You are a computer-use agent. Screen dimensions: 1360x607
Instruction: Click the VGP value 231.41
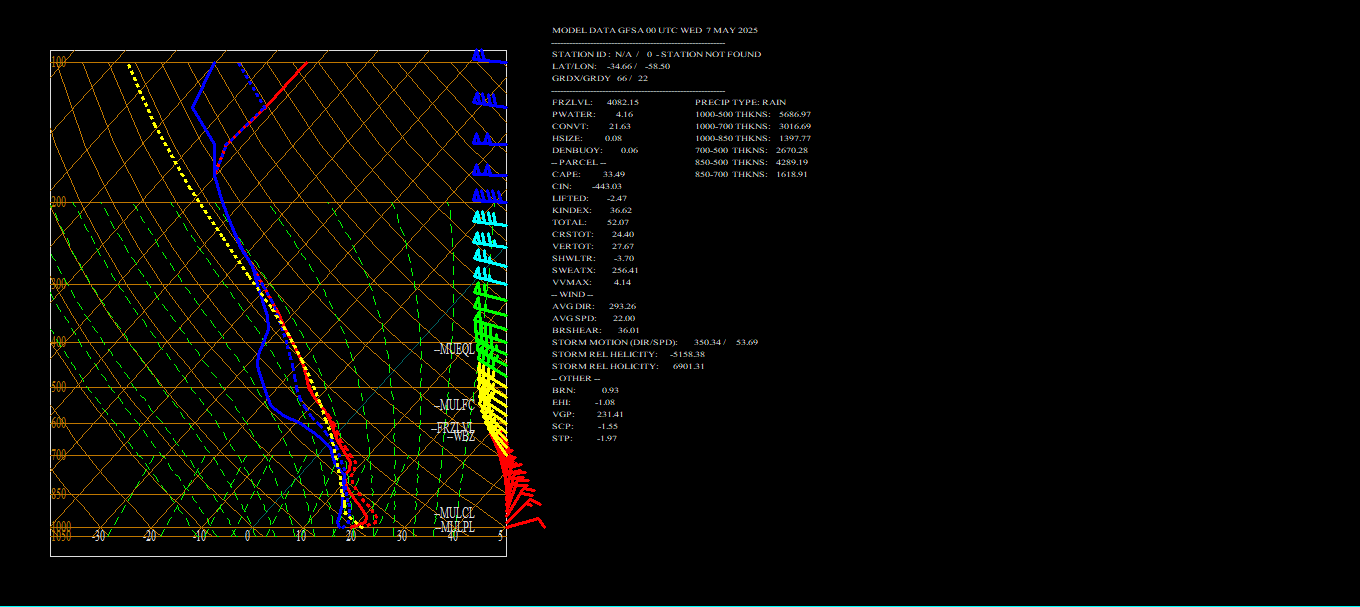click(x=610, y=414)
